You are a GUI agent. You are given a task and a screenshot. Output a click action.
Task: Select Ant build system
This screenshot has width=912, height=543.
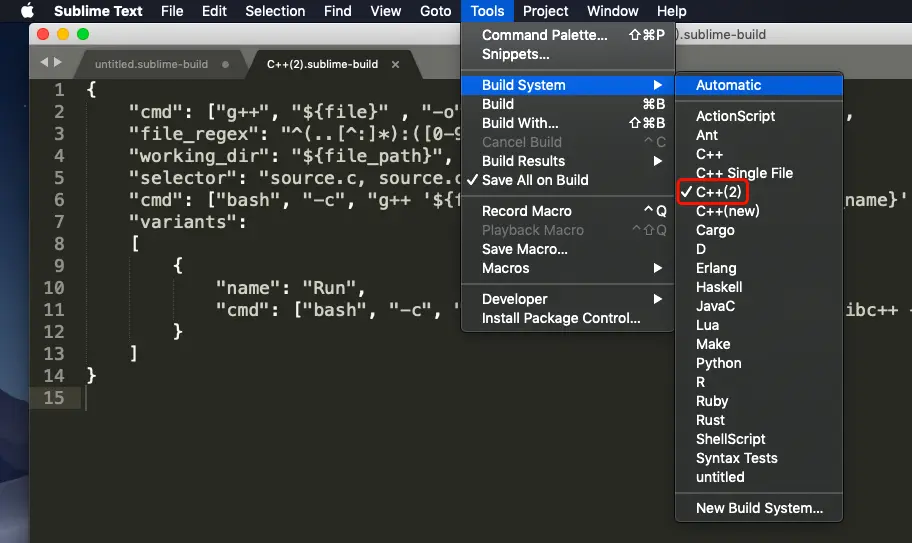coord(759,135)
